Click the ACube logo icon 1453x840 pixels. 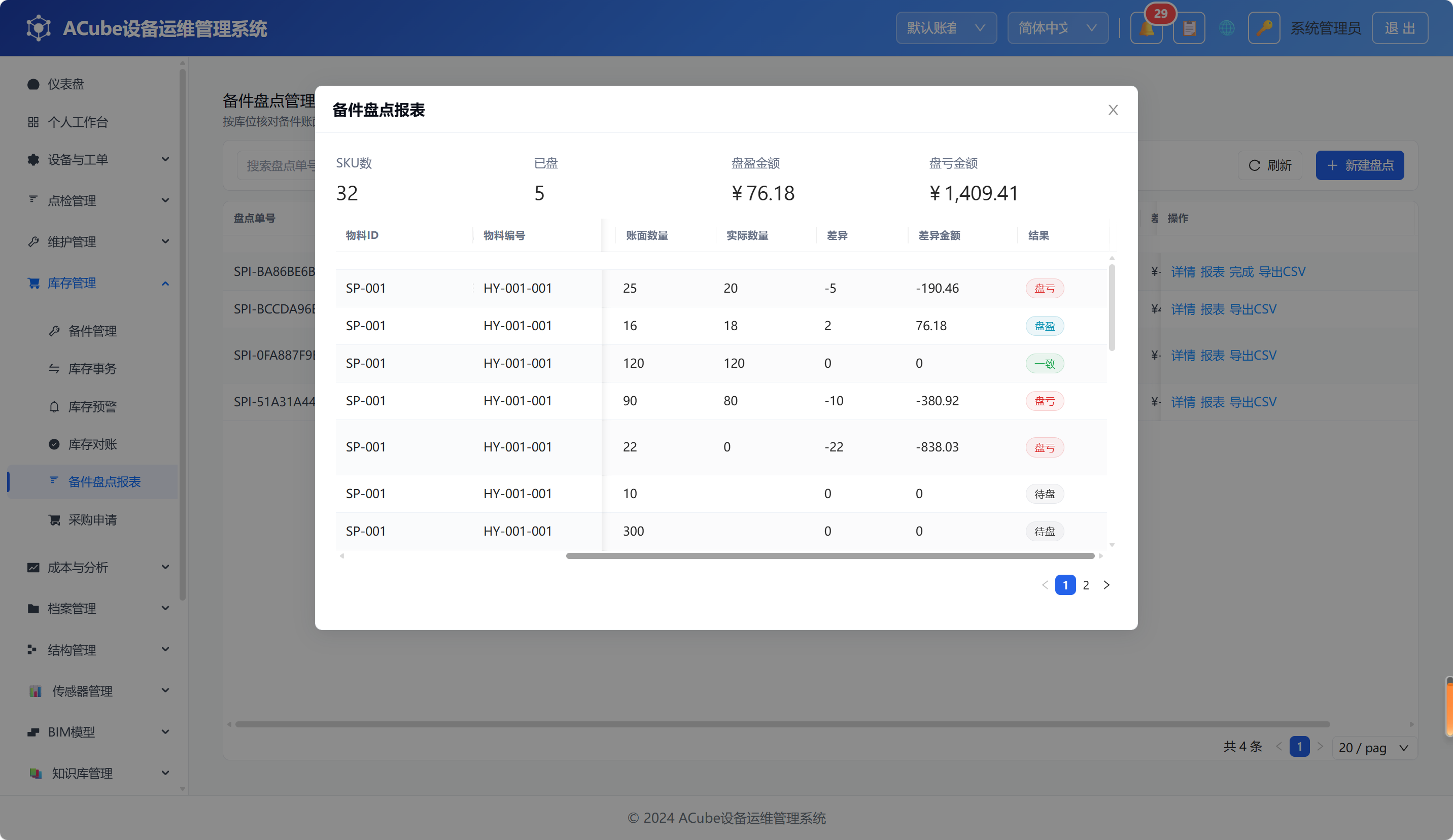pos(39,28)
